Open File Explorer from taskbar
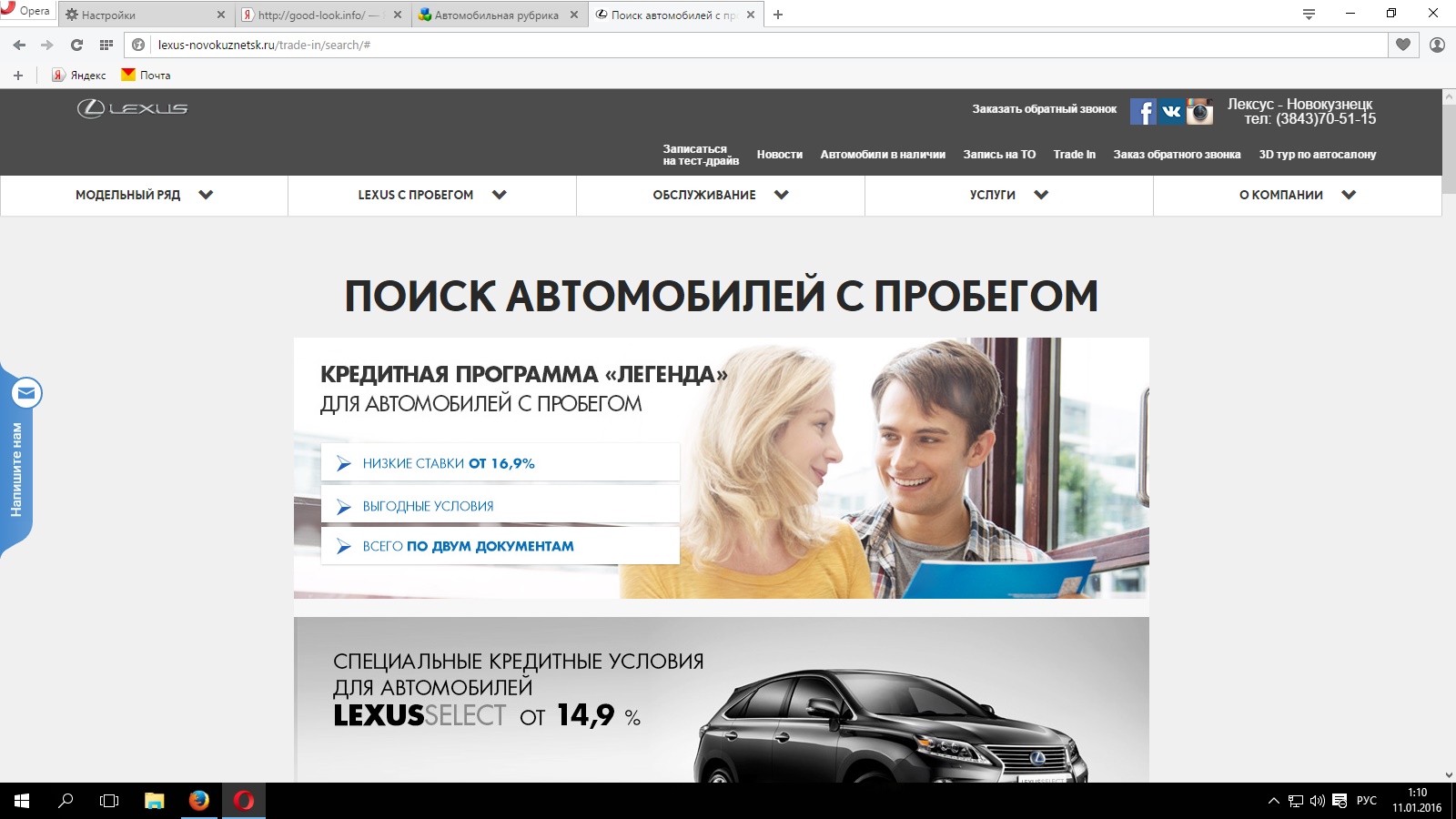Viewport: 1456px width, 819px height. point(155,801)
